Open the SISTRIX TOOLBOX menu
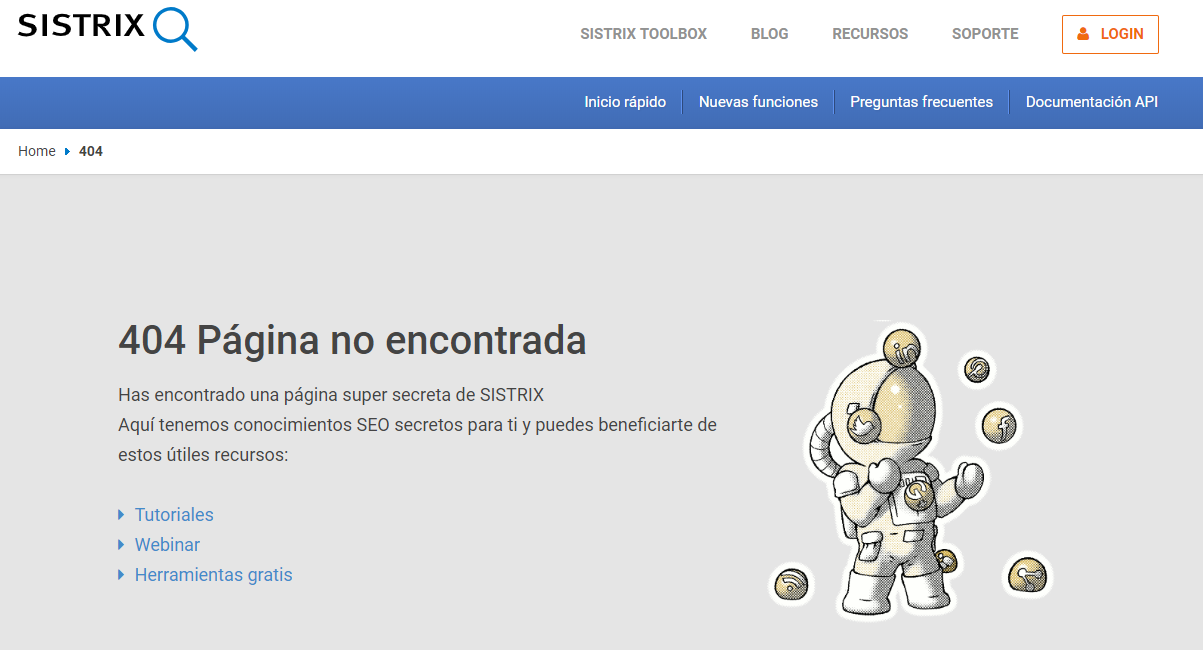 click(x=643, y=34)
